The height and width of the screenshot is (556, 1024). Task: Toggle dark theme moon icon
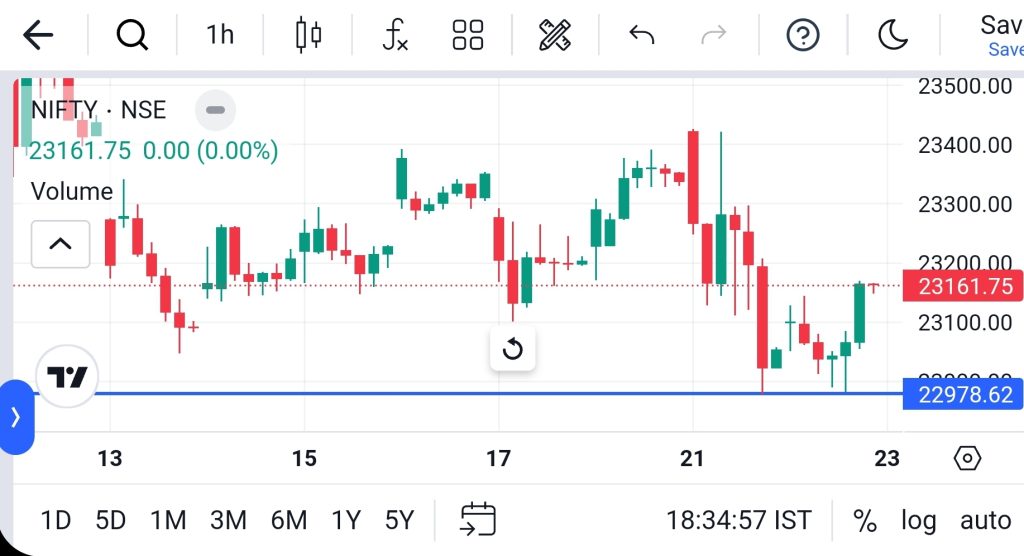(x=891, y=36)
